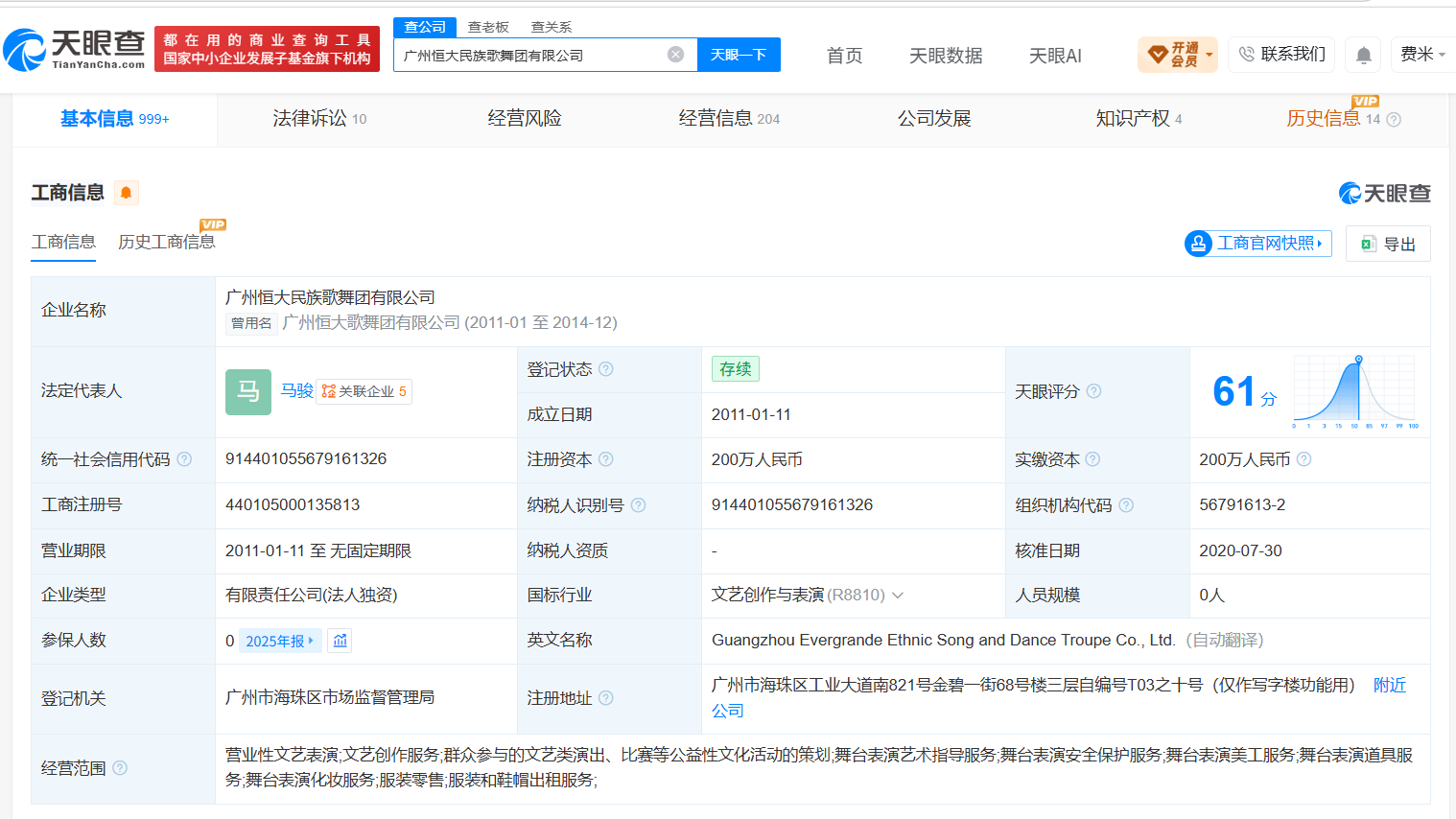Click 天眼AI in top navigation
Screen dimensions: 1456x819
tap(1055, 56)
